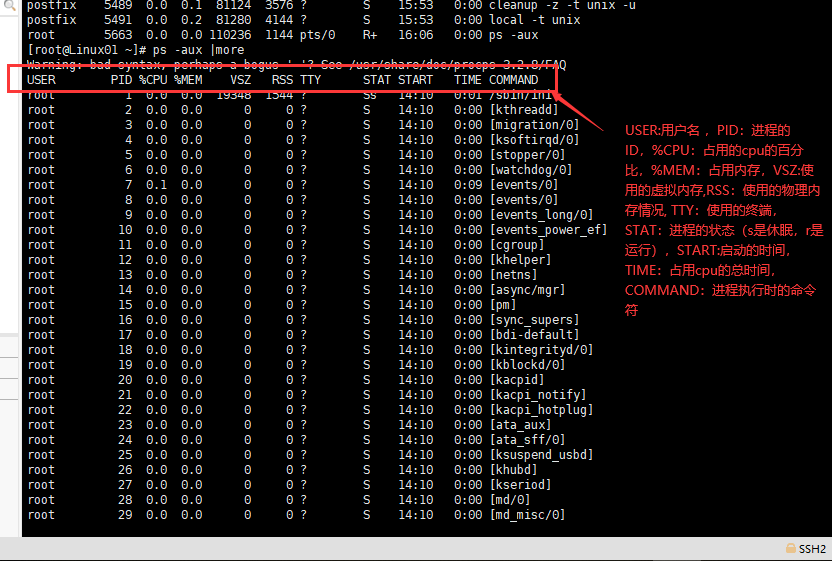Click the [sync_supers] process name
This screenshot has width=832, height=561.
pyautogui.click(x=535, y=320)
